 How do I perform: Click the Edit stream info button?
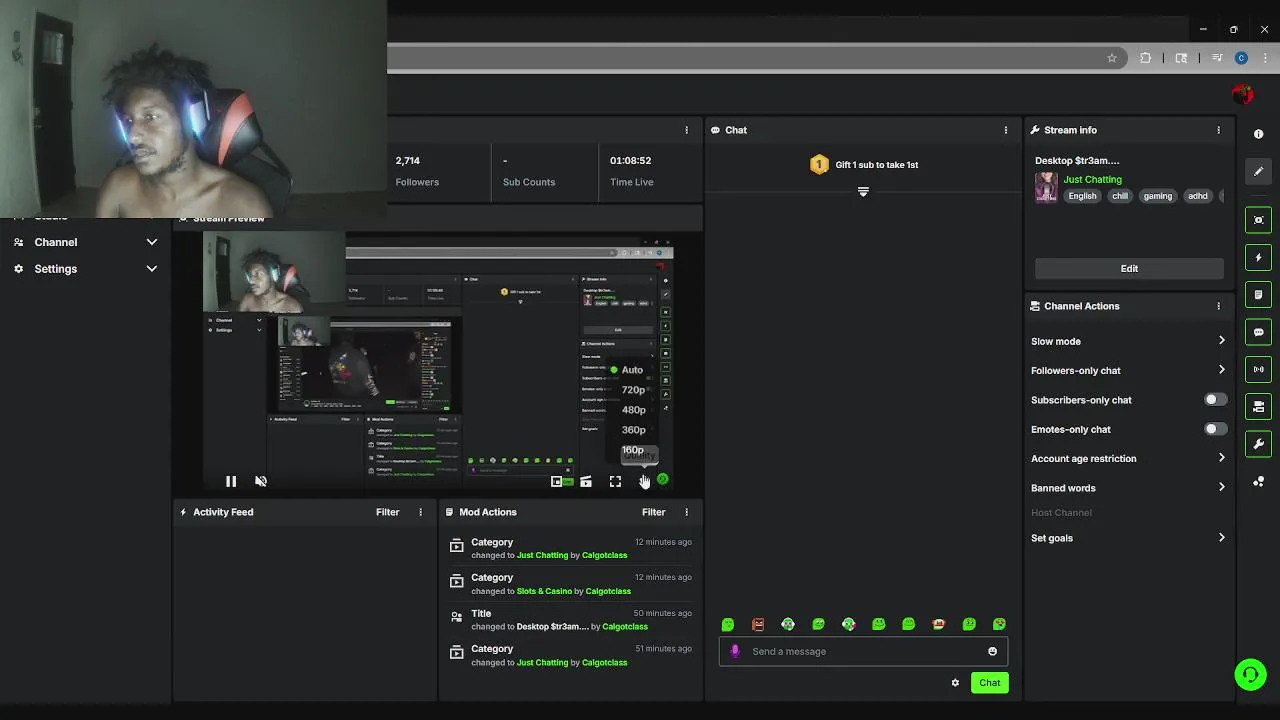(1129, 268)
